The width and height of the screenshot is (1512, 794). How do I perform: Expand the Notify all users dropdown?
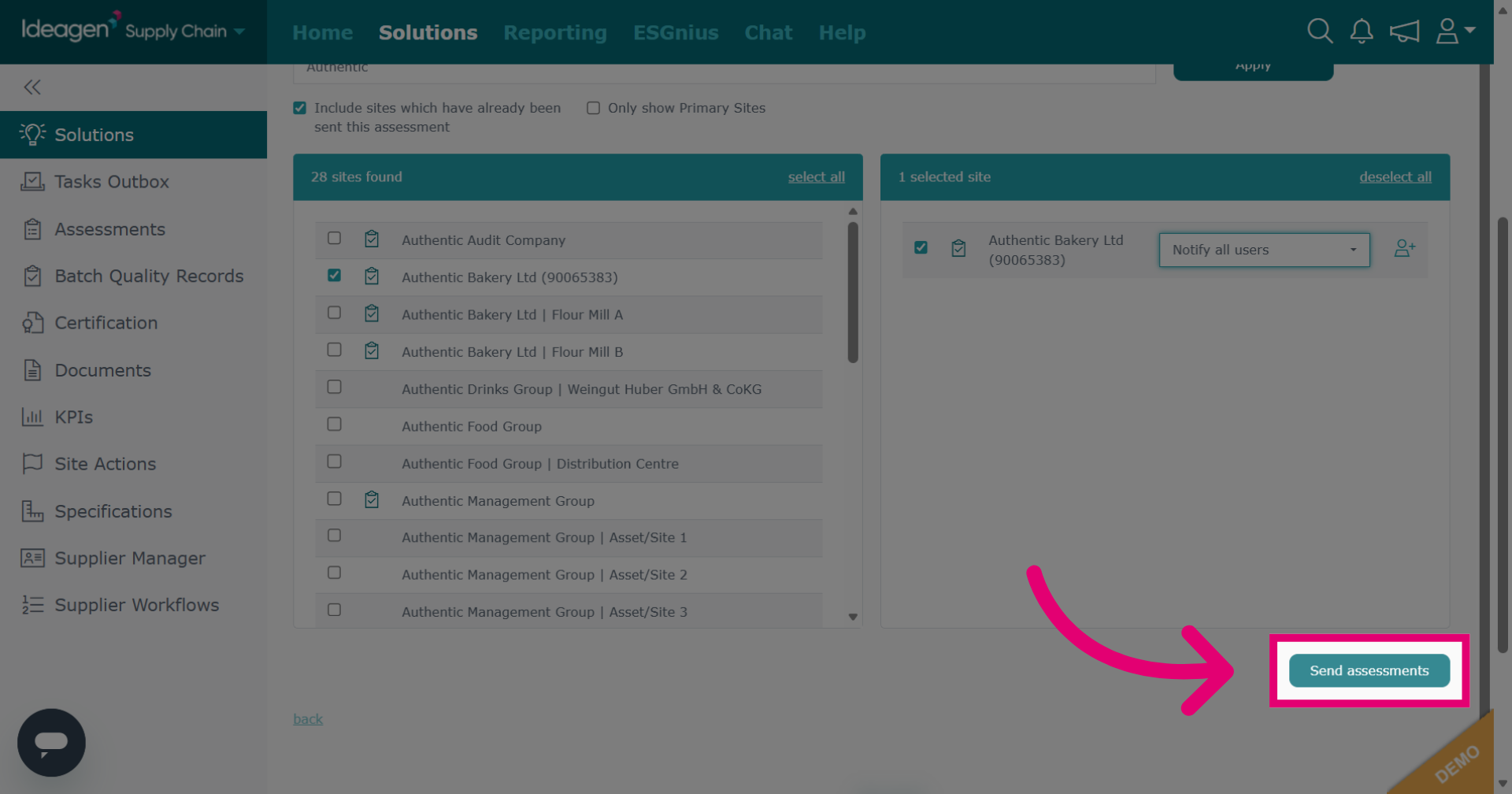pos(1264,250)
